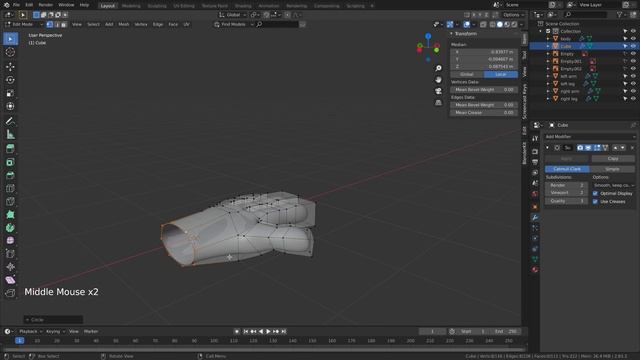This screenshot has height=360, width=640.
Task: Select the Measure tool
Action: [10, 134]
